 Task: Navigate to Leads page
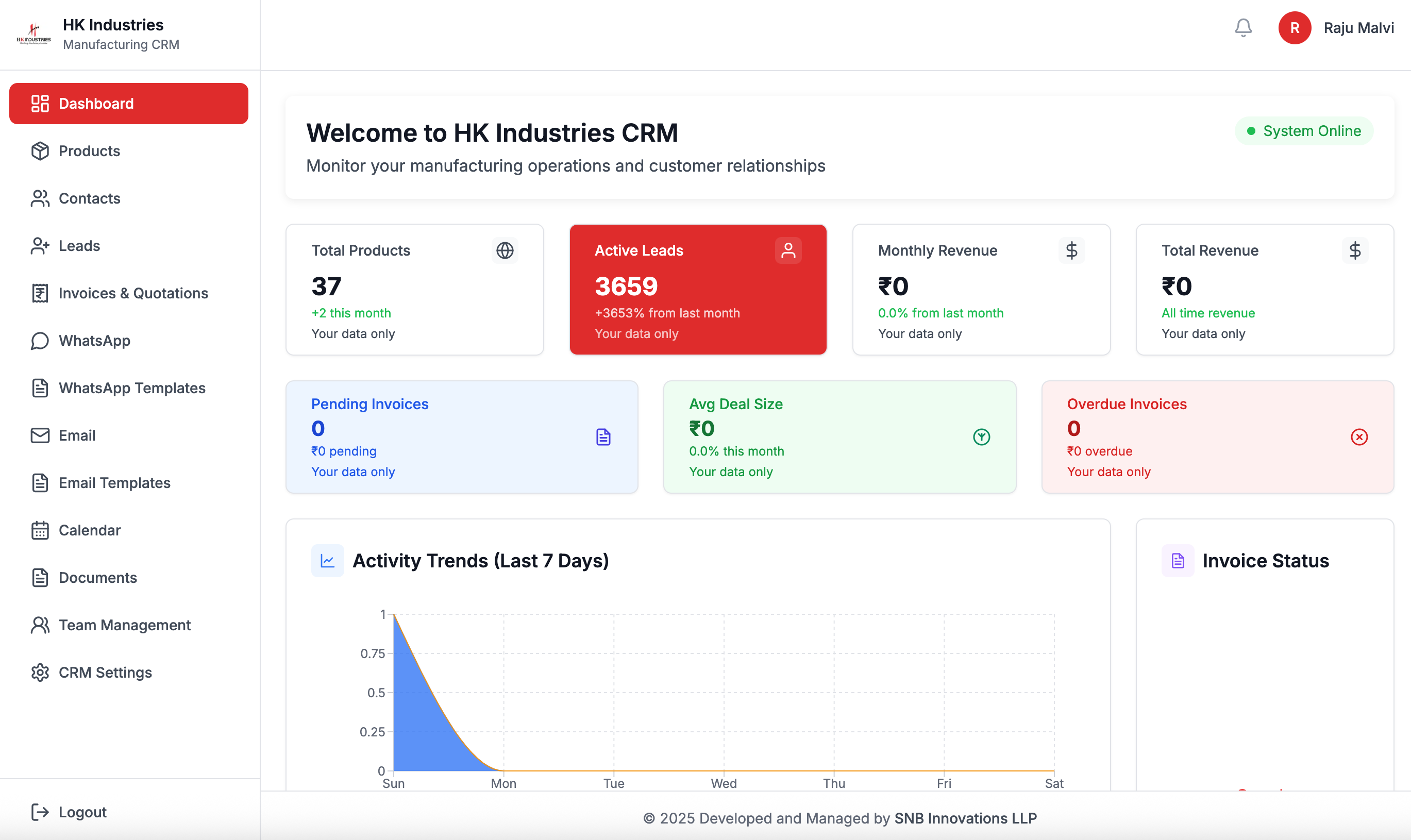click(x=128, y=246)
